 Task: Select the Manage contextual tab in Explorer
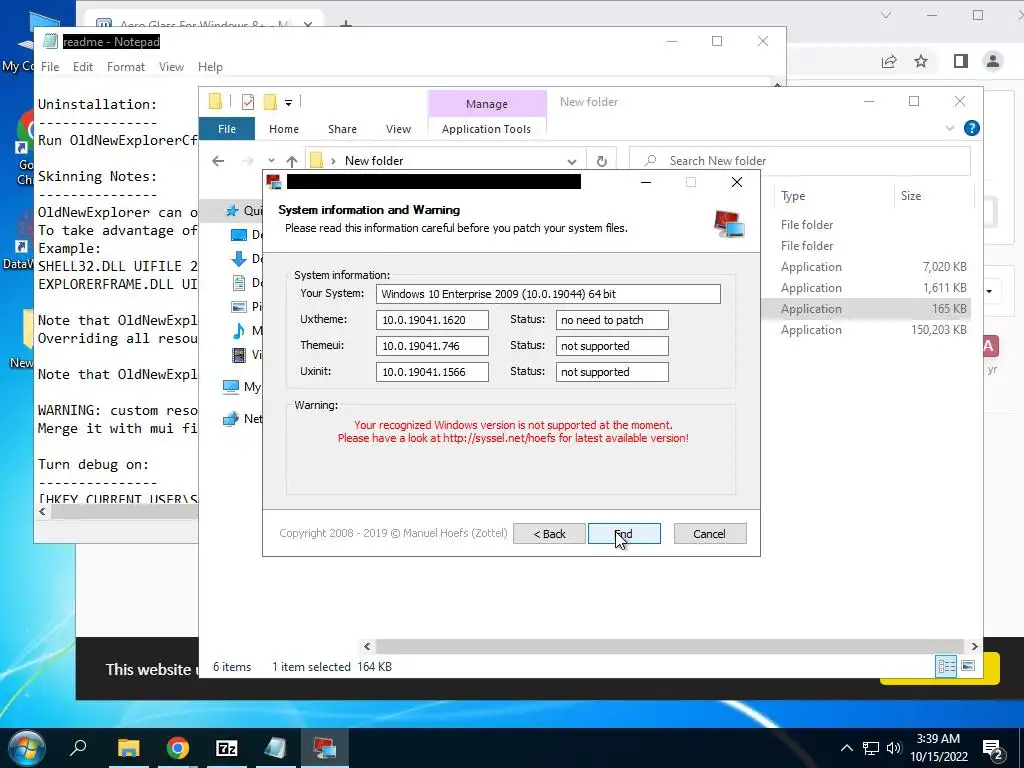pos(487,104)
